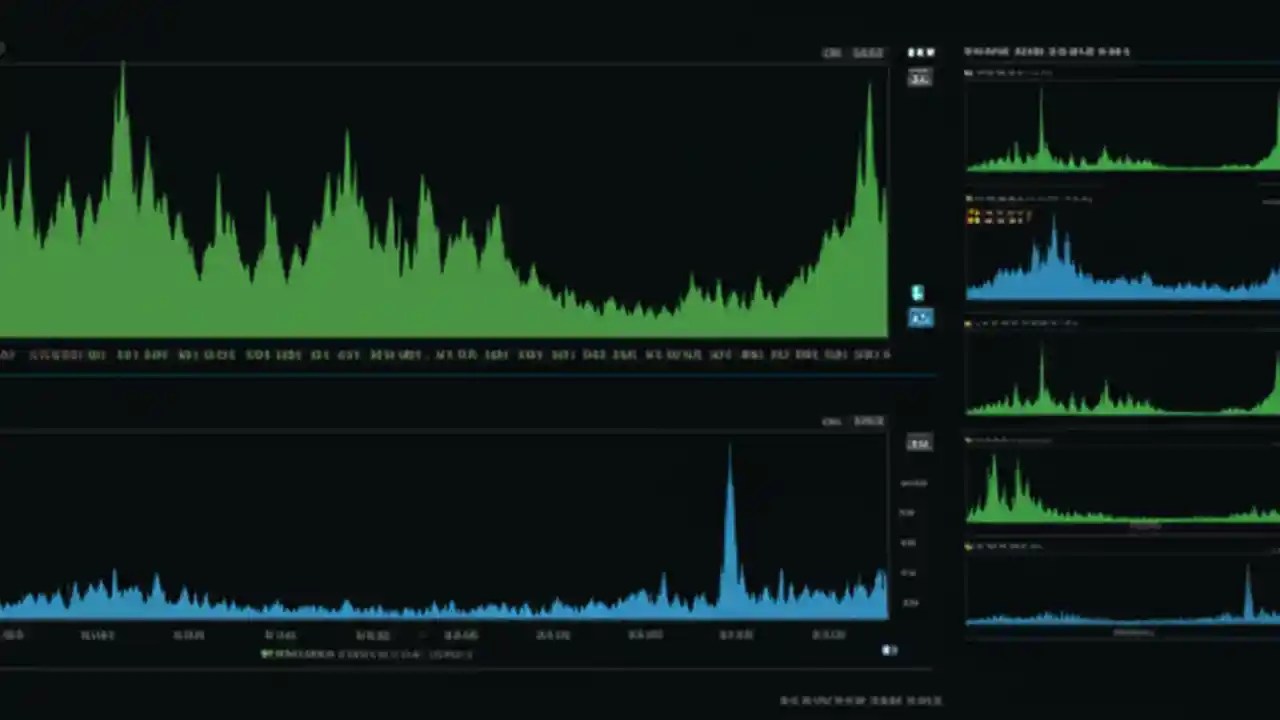Toggle the green series in the bottom chart legend
This screenshot has width=1280, height=720.
268,654
